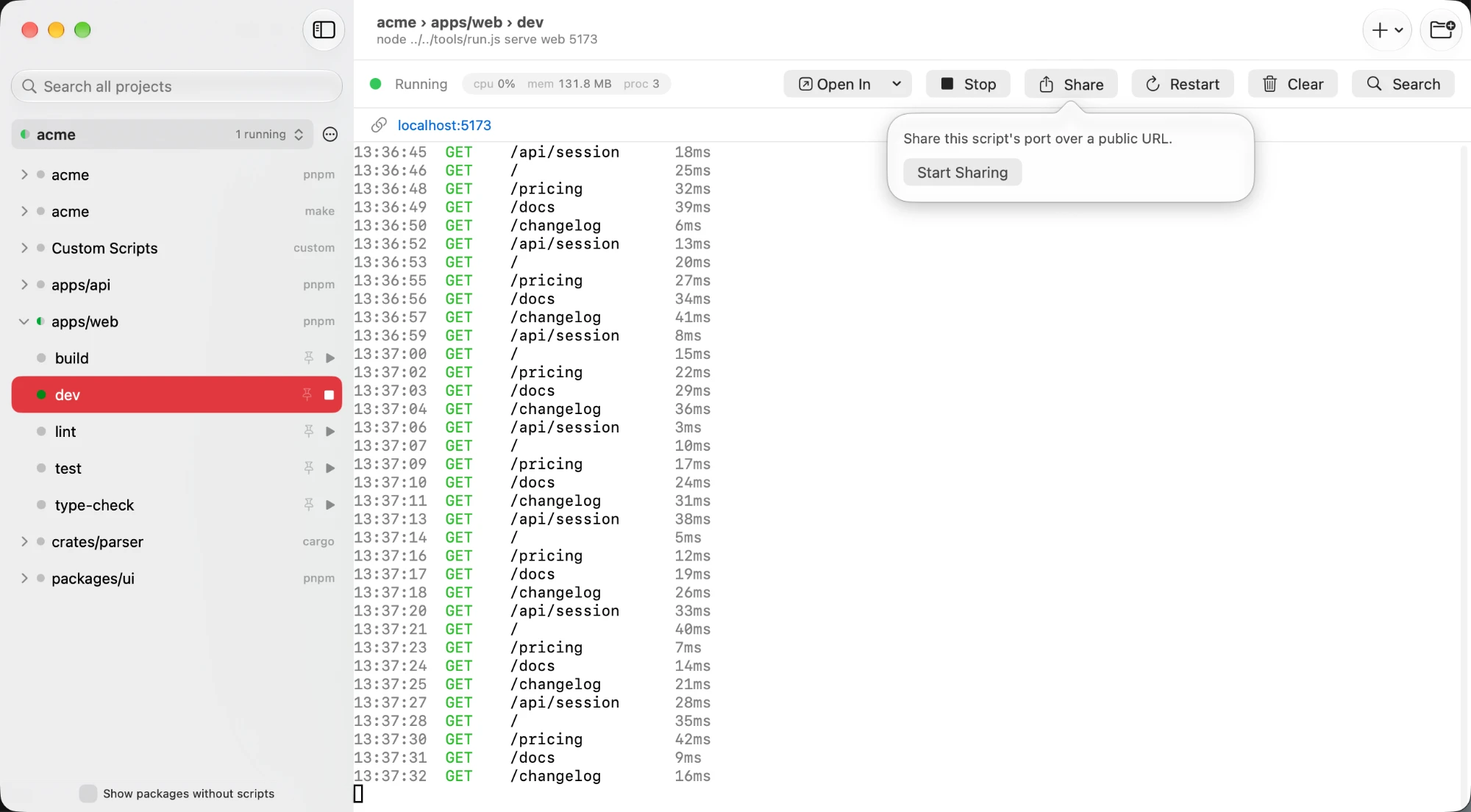The image size is (1471, 812).
Task: Open the Open In dropdown arrow
Action: [897, 84]
